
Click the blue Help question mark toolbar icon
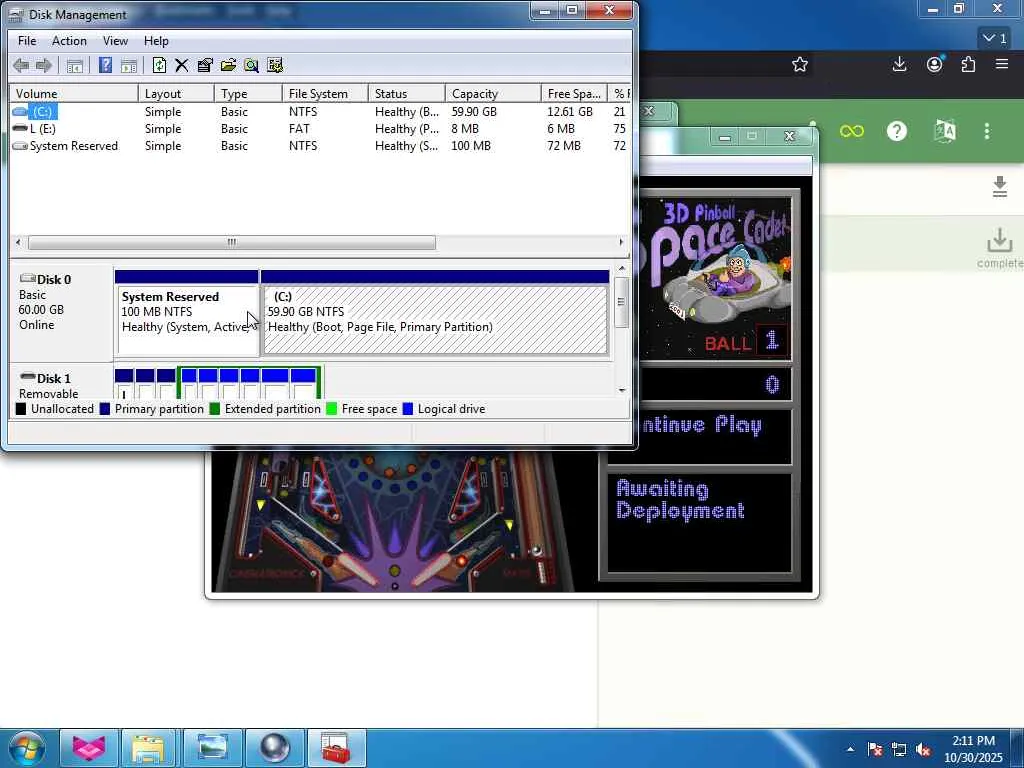point(104,65)
